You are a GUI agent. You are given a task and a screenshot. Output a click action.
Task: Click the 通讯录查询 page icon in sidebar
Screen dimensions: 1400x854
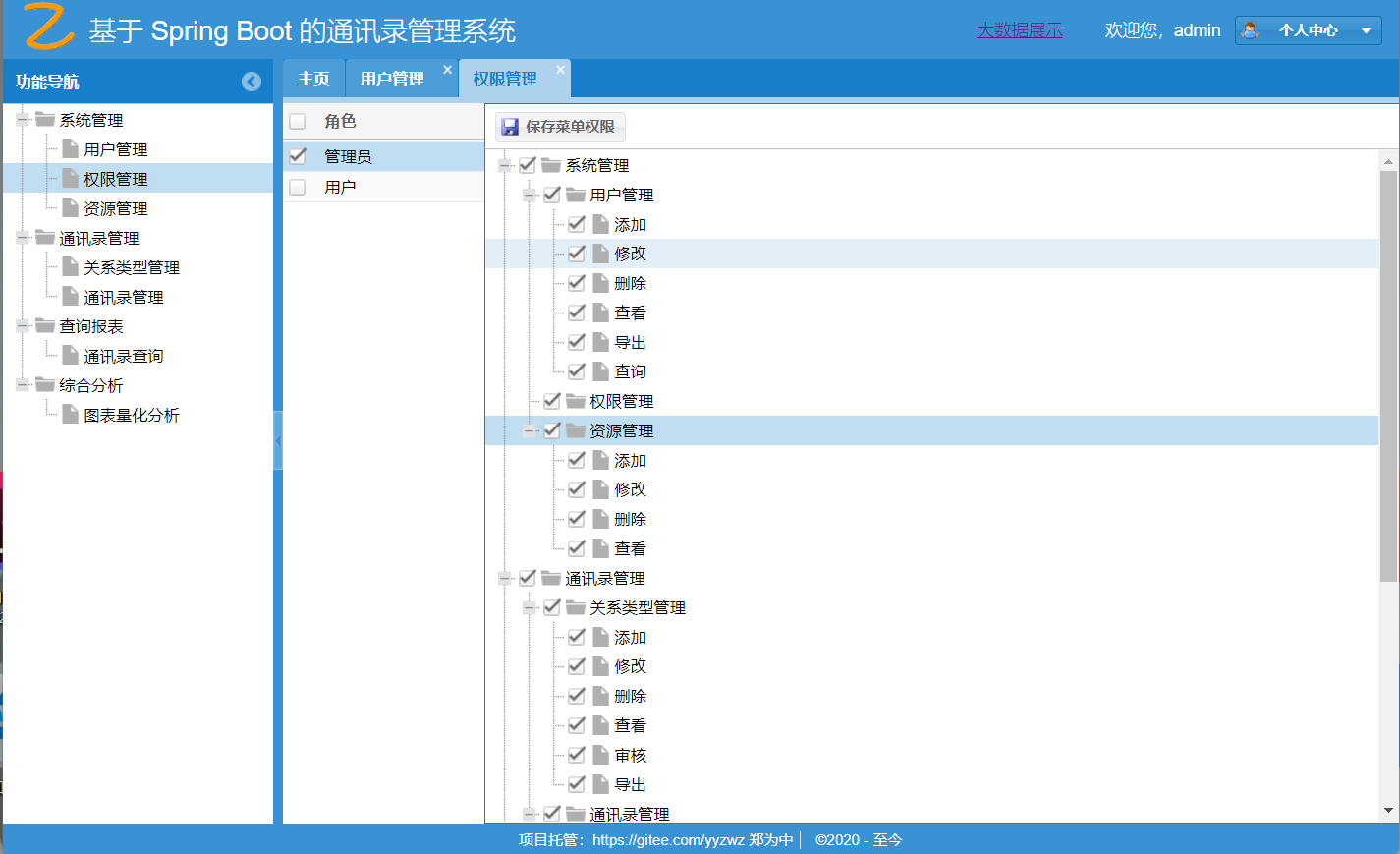click(70, 355)
